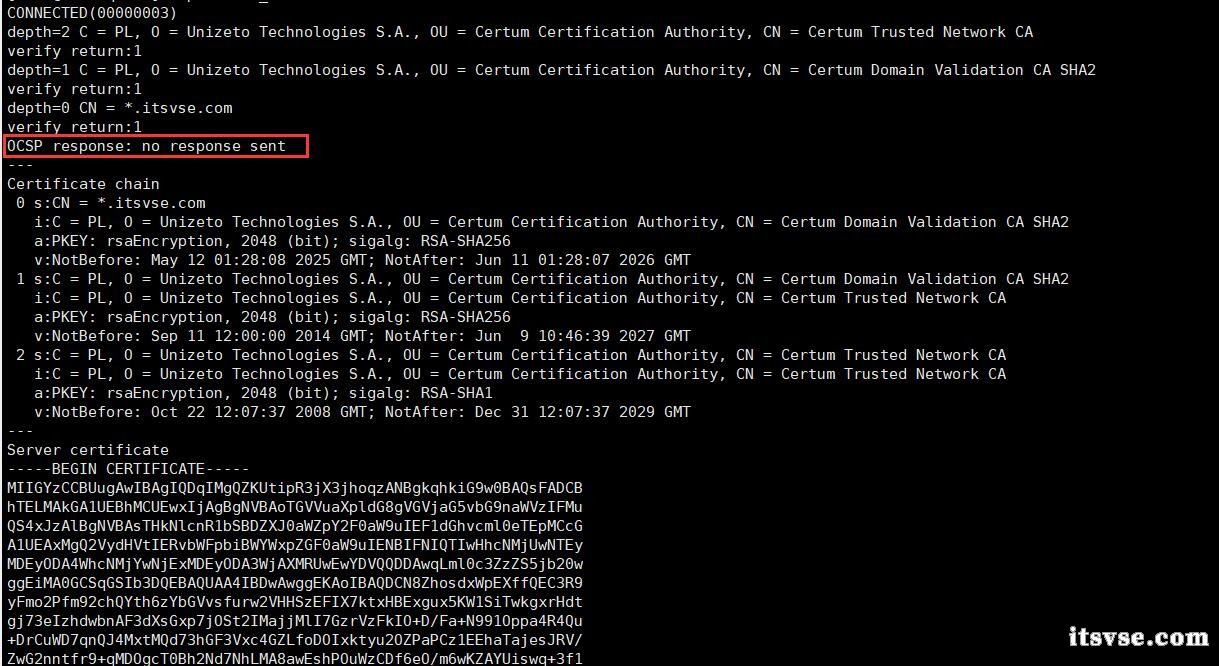This screenshot has width=1219, height=666.
Task: Click the red-boxed OCSP response text
Action: (146, 146)
